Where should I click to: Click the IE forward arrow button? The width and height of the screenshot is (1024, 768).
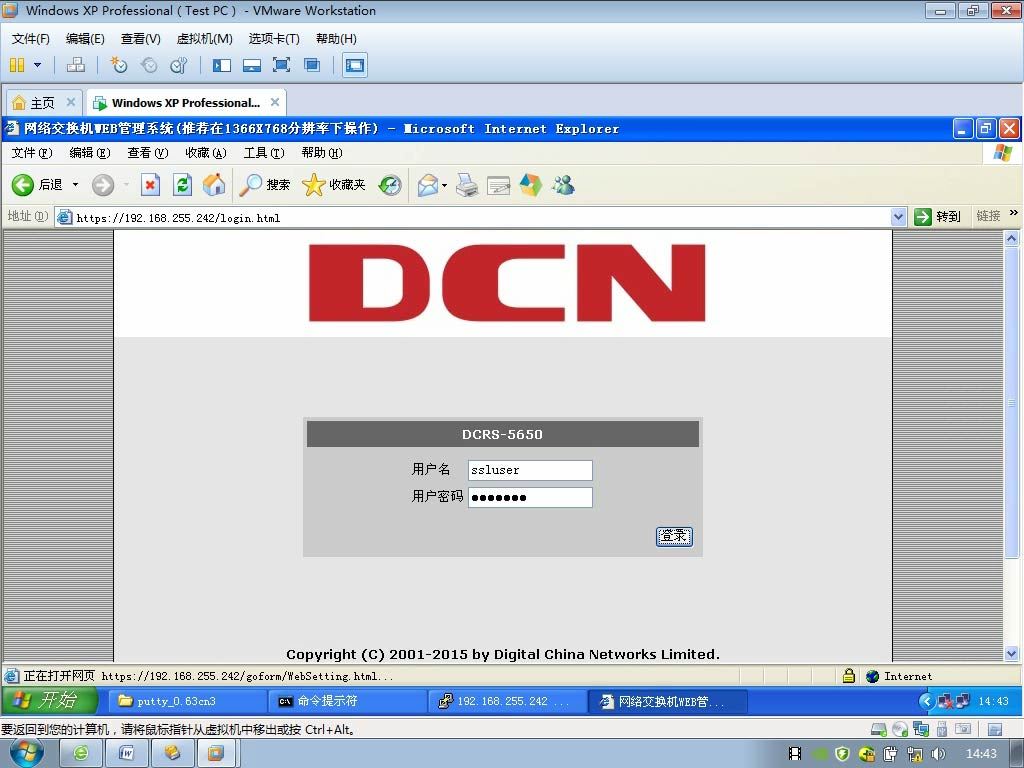(x=103, y=185)
